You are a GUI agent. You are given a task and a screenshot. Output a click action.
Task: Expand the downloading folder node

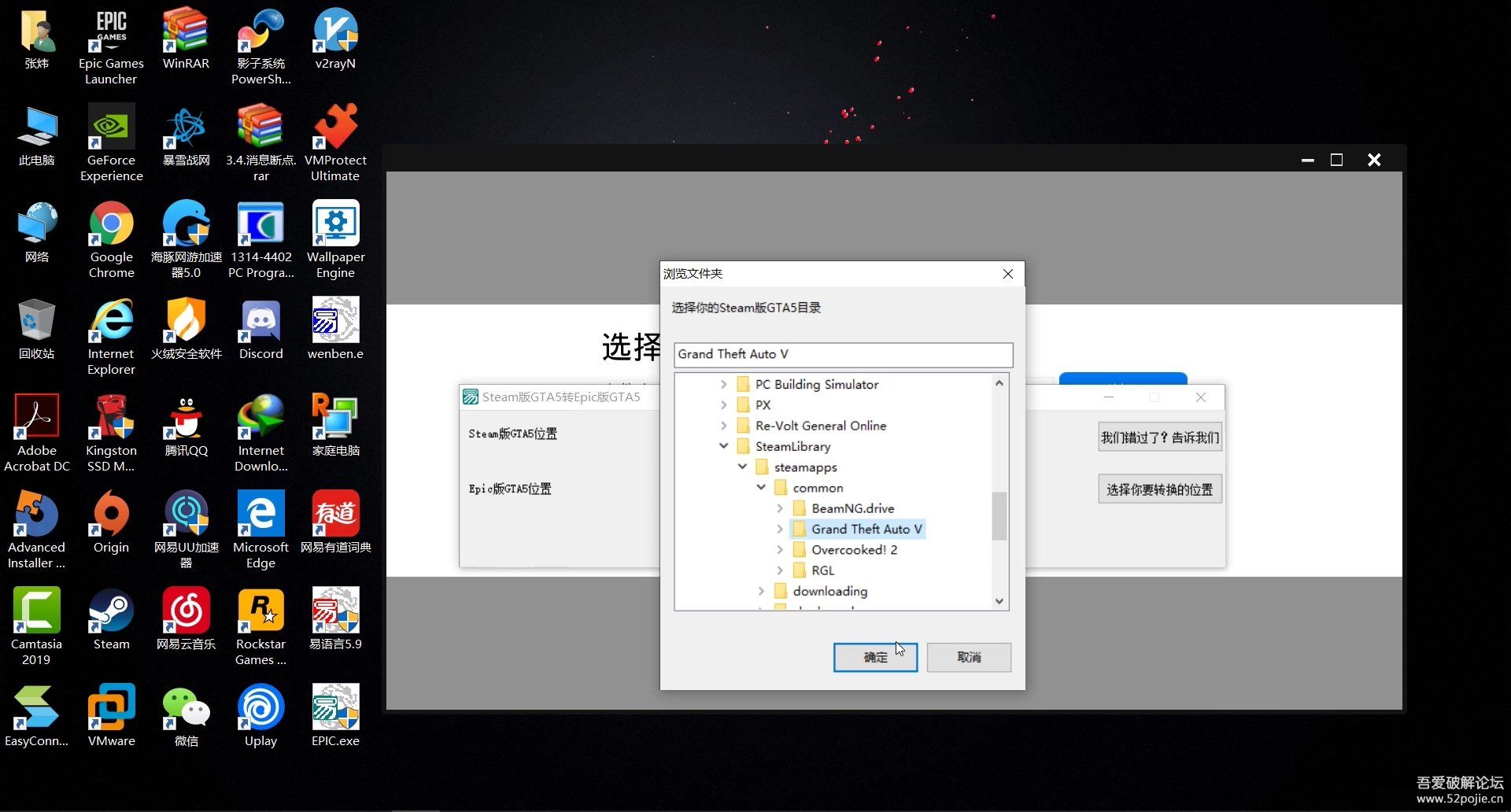tap(761, 591)
